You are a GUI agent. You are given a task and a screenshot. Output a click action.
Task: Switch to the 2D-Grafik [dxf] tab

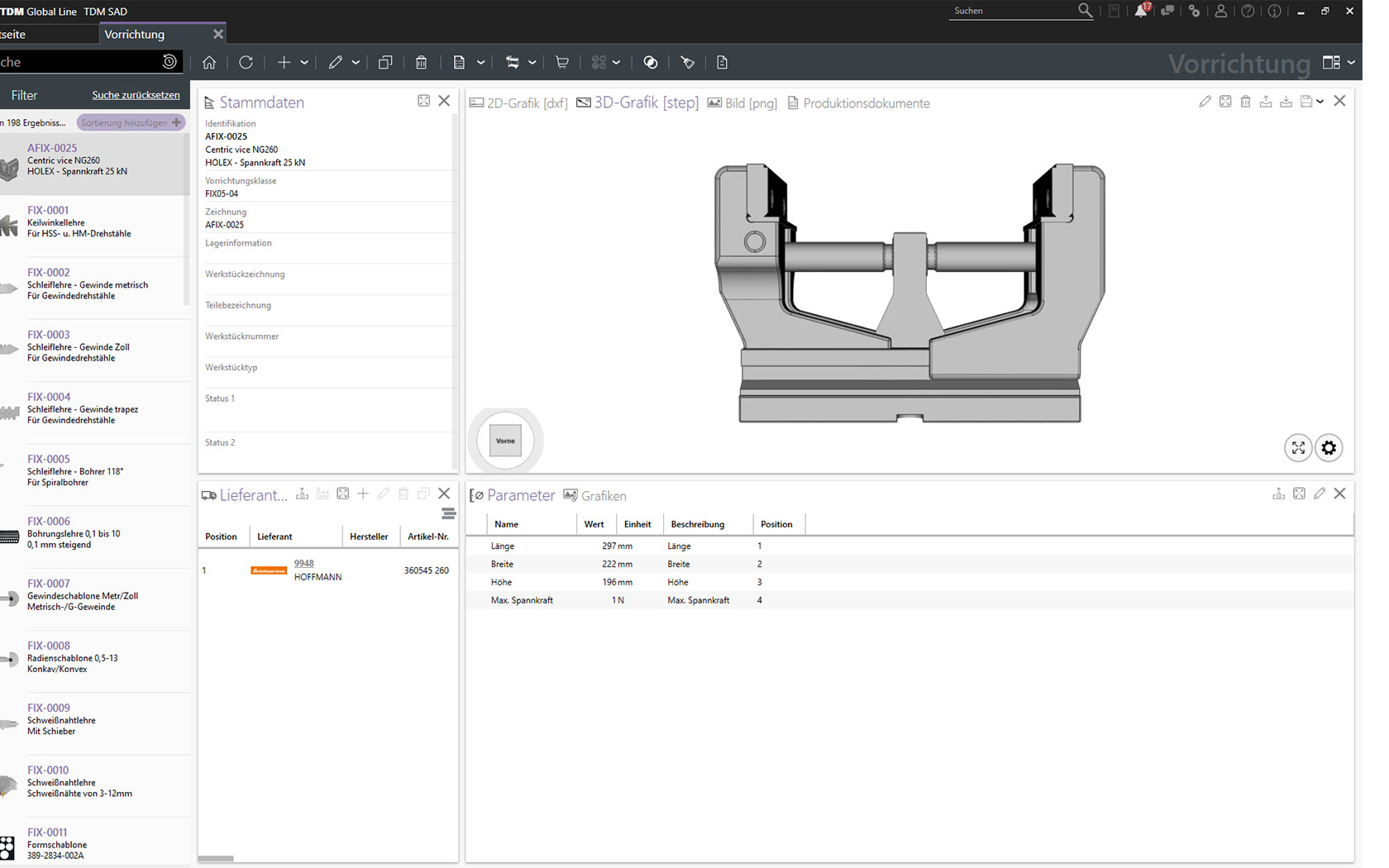(x=518, y=103)
